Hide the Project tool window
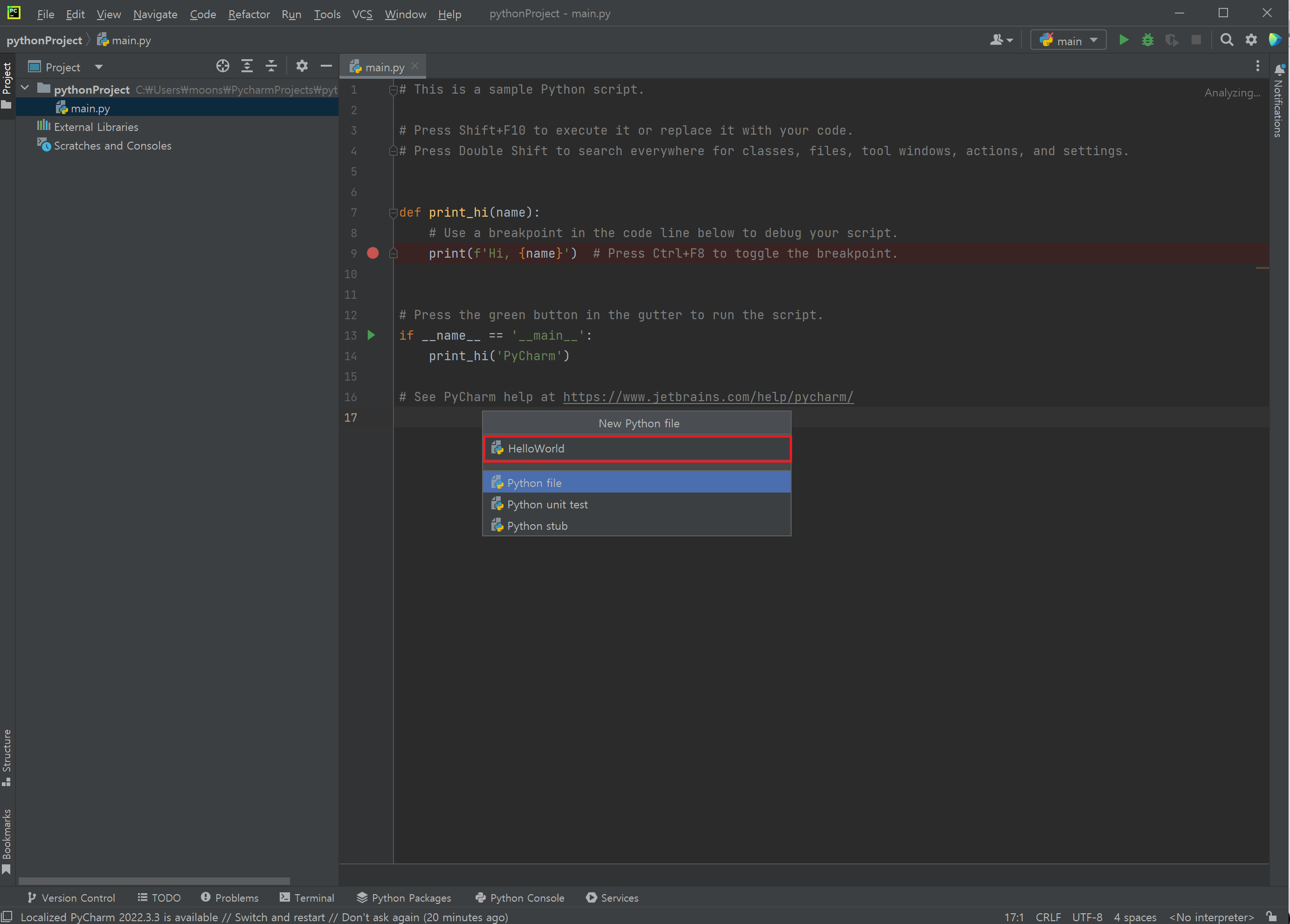The width and height of the screenshot is (1290, 924). tap(326, 67)
